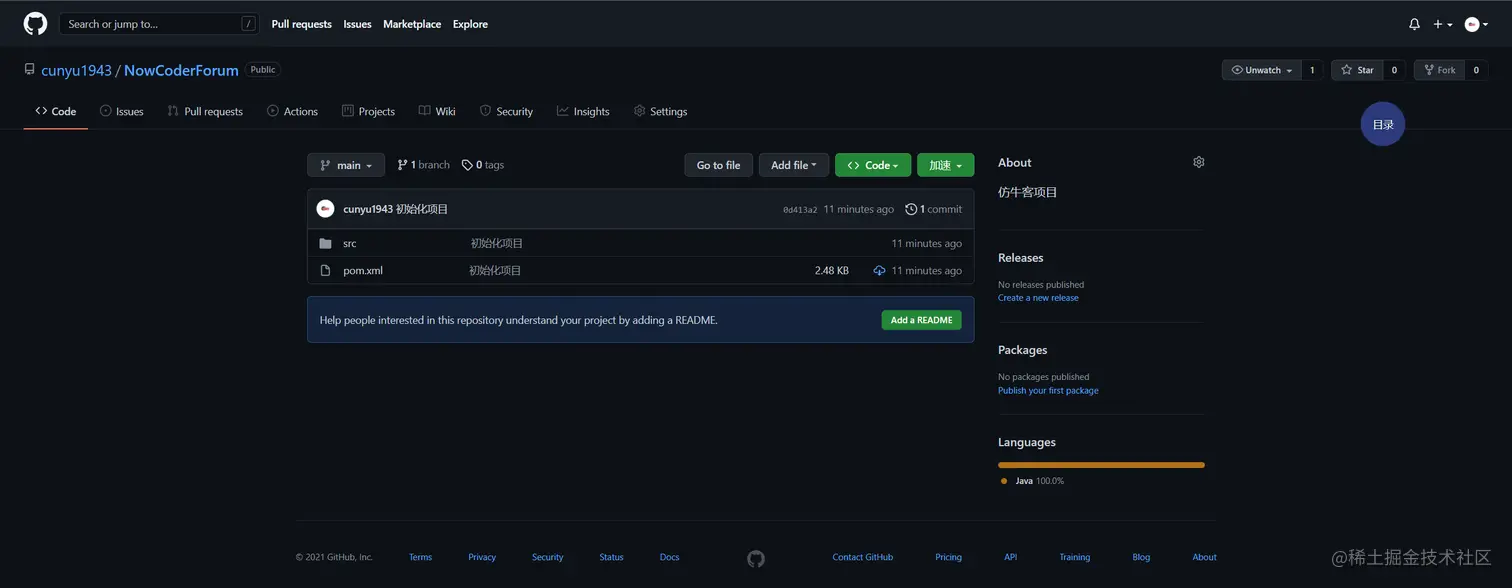The width and height of the screenshot is (1512, 588).
Task: Click the Java language bar
Action: [x=1101, y=465]
